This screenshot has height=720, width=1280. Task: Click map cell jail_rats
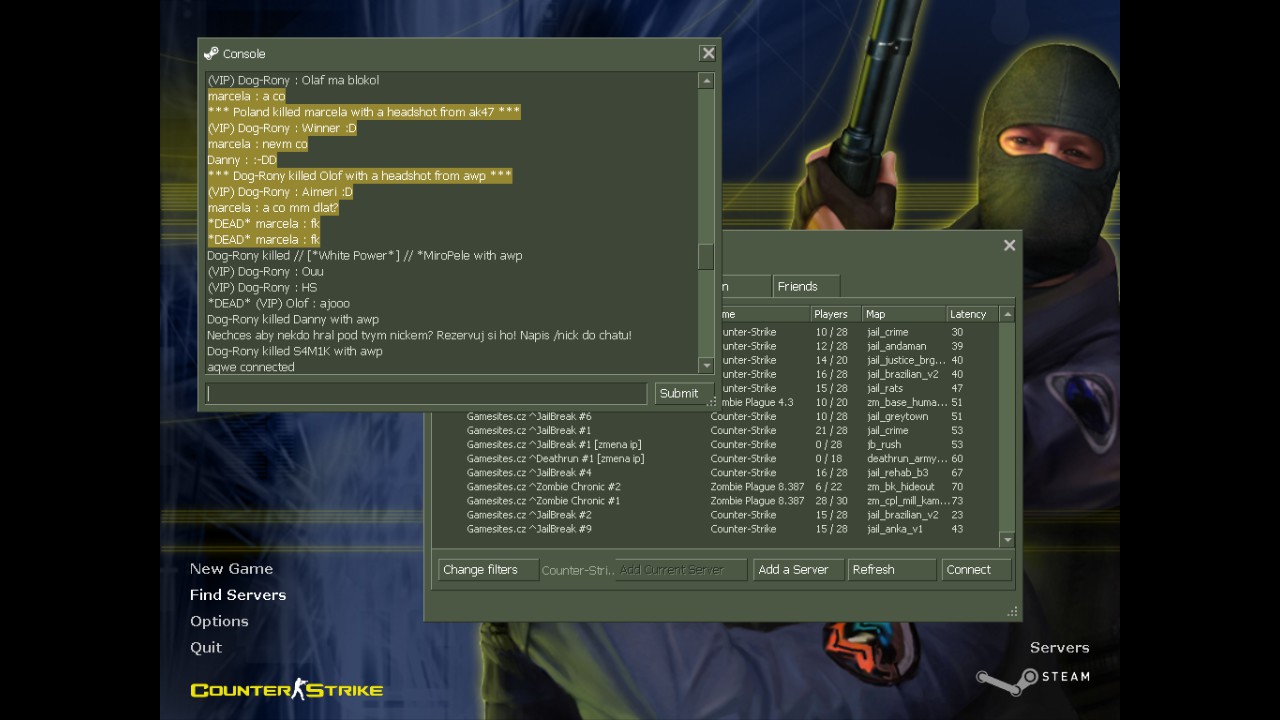point(885,389)
